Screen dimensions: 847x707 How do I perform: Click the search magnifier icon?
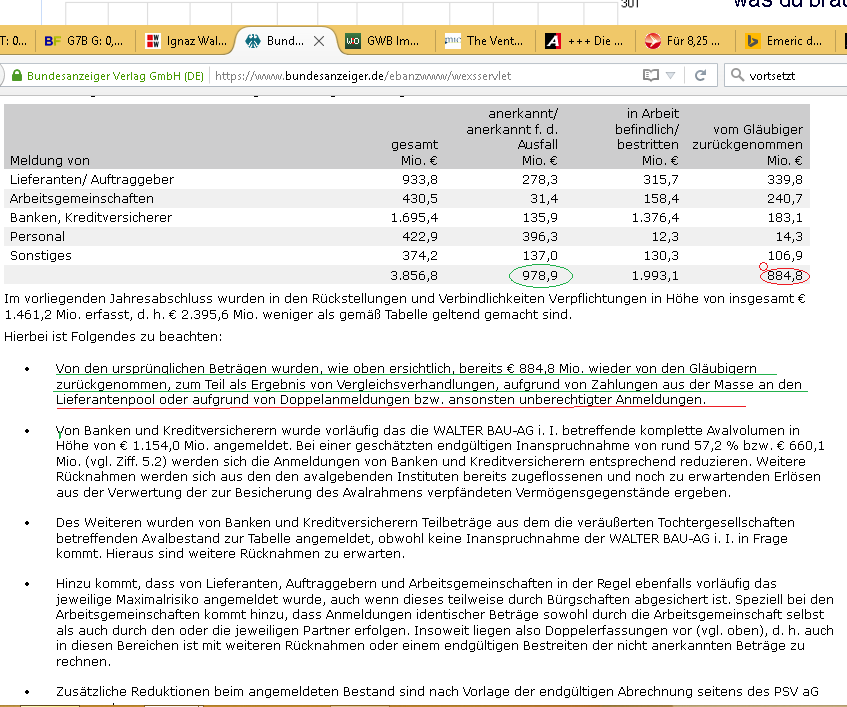(x=737, y=75)
